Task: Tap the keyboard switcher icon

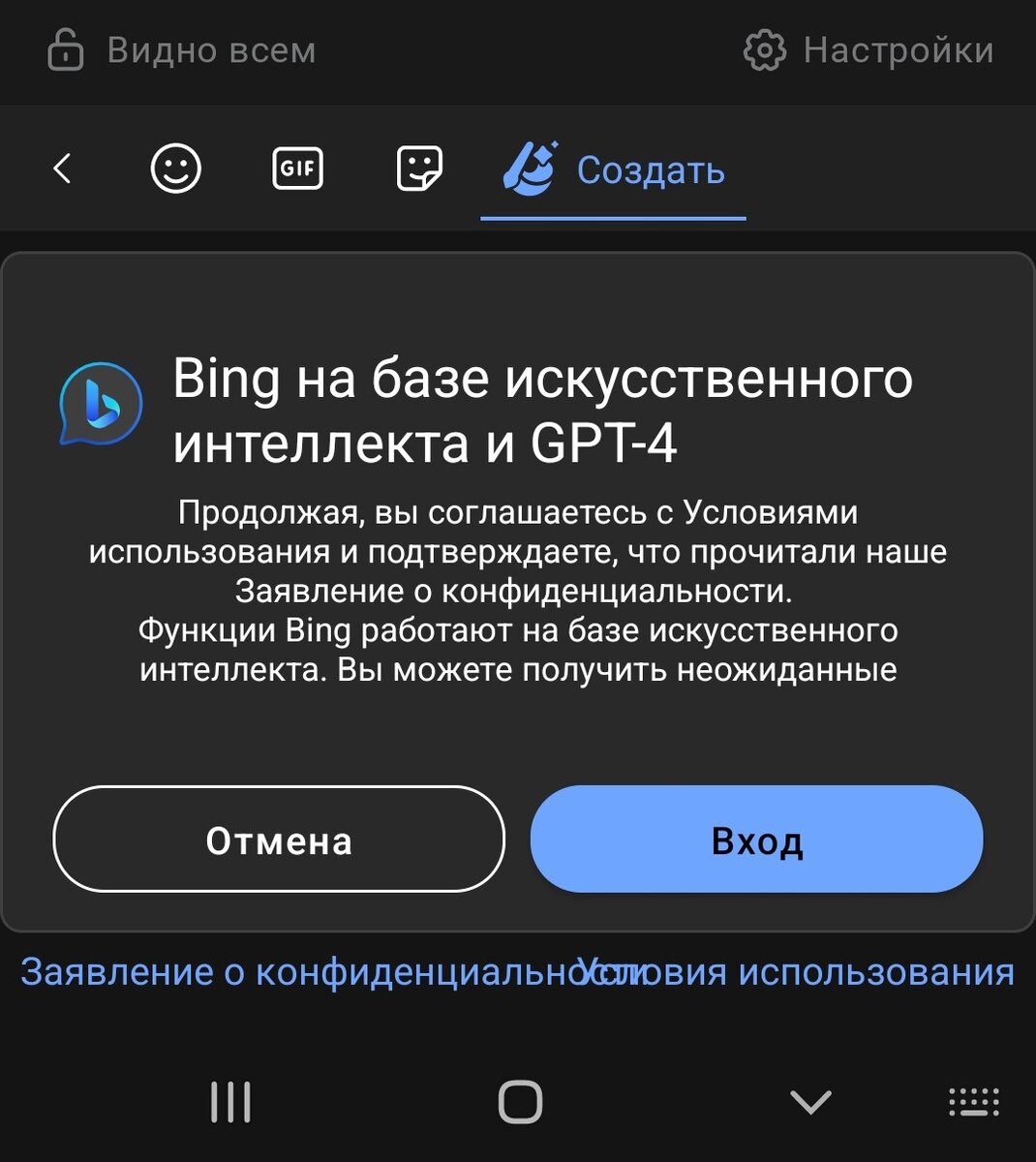Action: click(x=973, y=1102)
